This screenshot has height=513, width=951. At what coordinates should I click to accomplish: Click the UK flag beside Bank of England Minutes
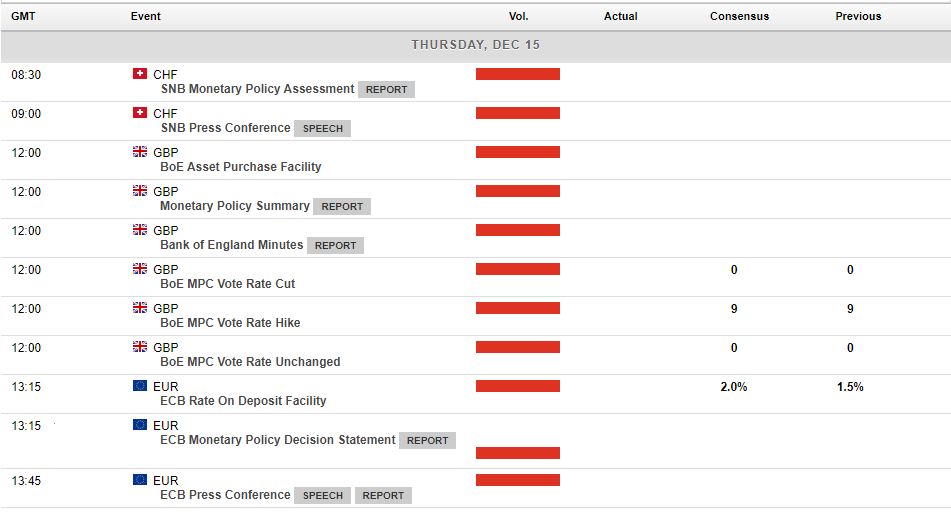(139, 230)
